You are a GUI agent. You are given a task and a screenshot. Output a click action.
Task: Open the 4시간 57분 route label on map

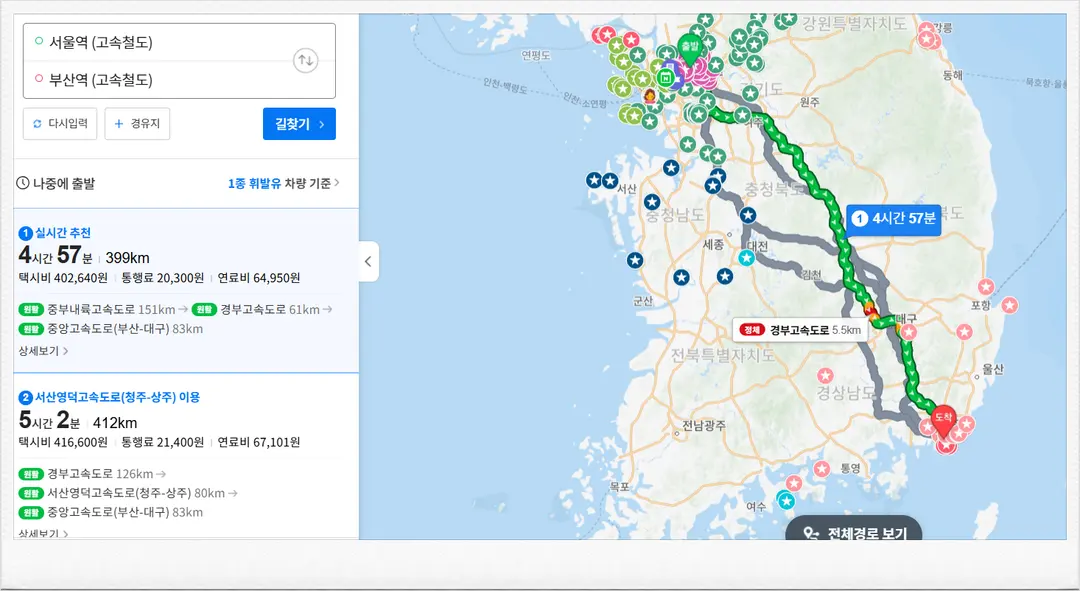(893, 219)
